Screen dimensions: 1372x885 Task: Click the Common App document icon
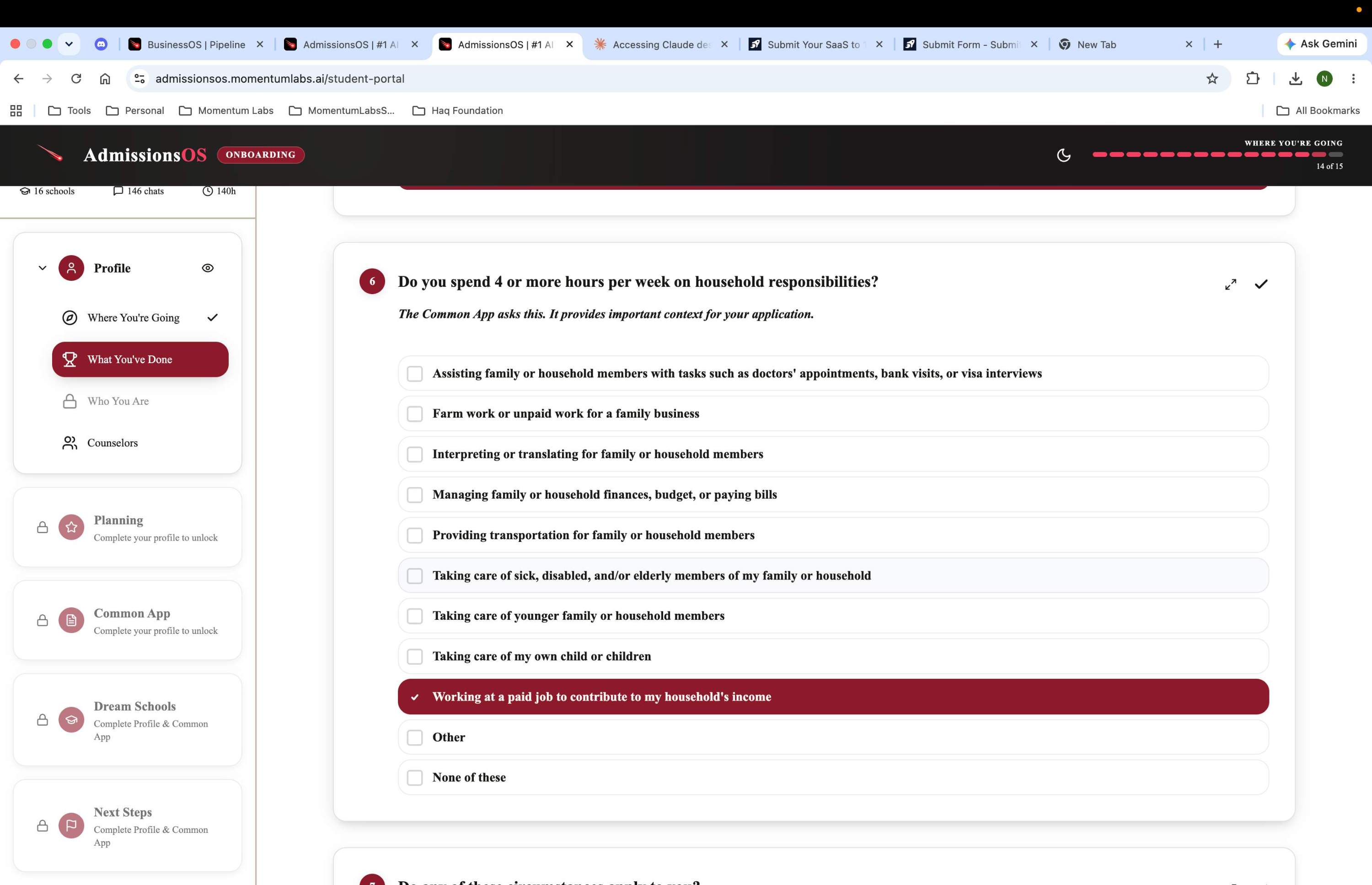(x=71, y=620)
